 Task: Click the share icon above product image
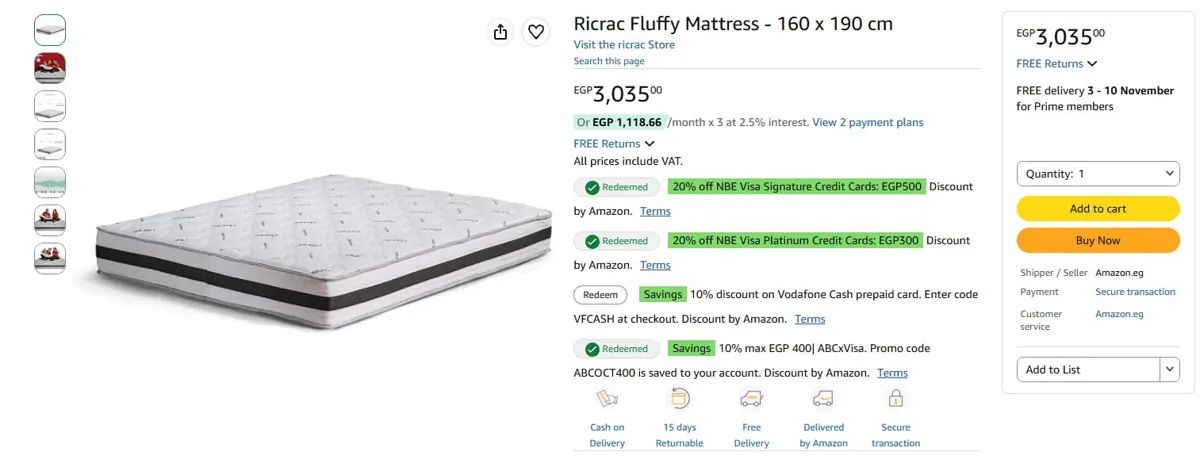coord(501,32)
